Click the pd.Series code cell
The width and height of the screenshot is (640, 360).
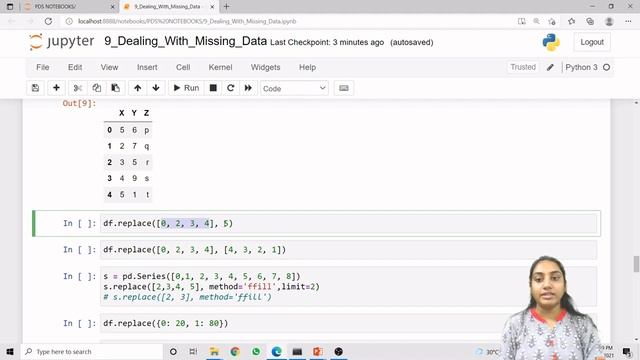coord(349,287)
